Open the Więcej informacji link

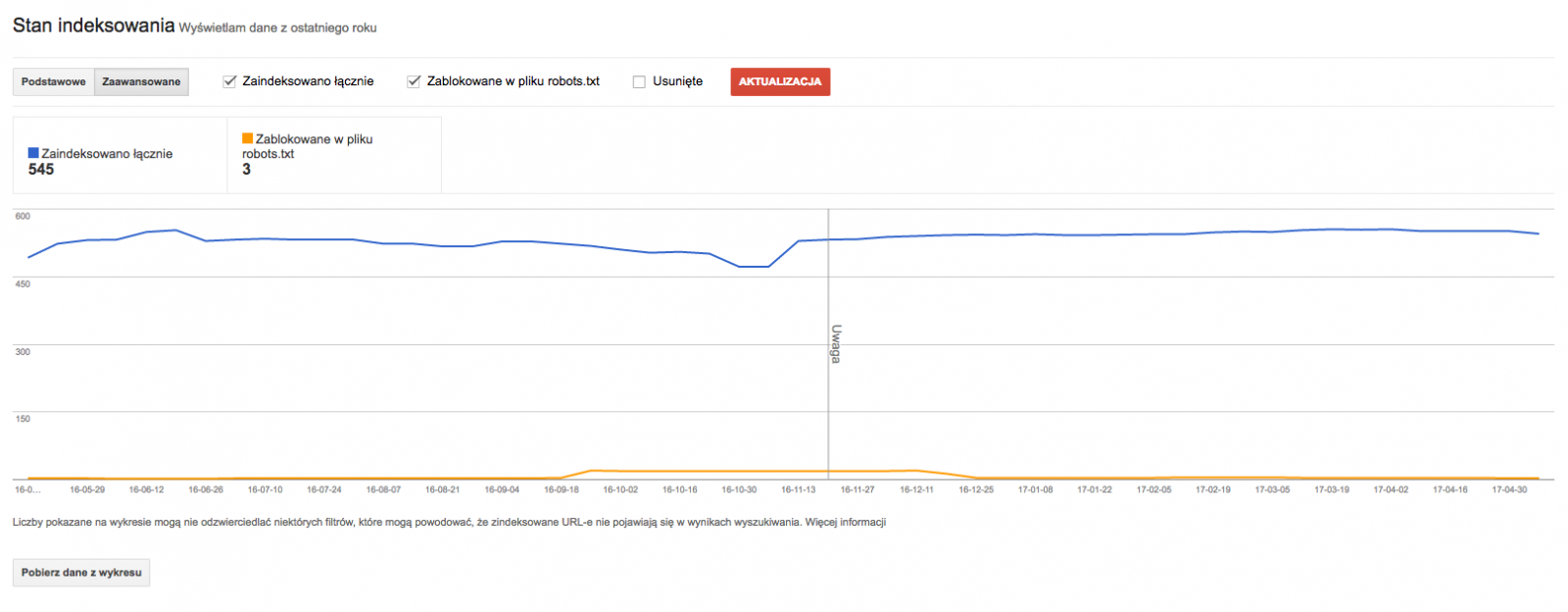click(x=847, y=524)
